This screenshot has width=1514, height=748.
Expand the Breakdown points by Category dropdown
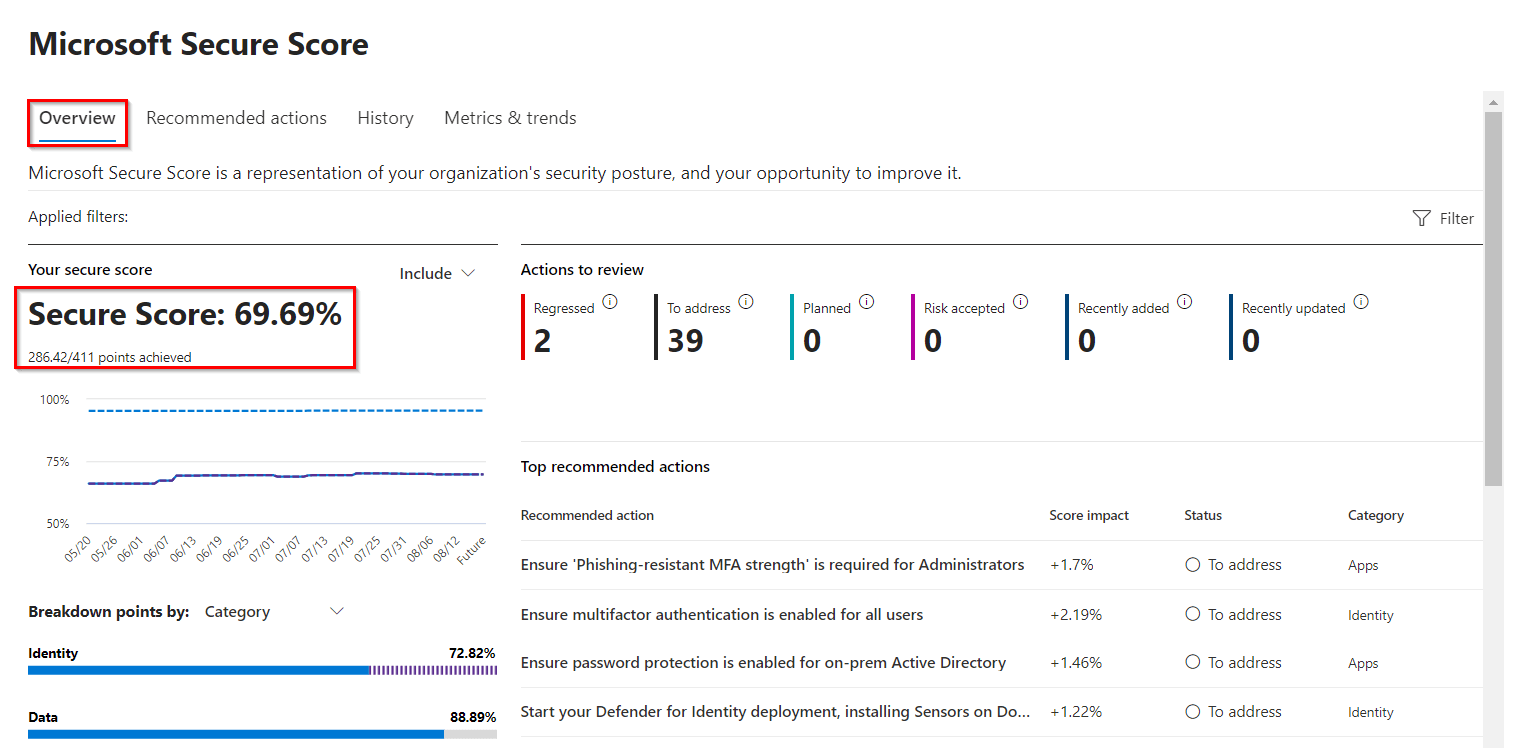coord(275,611)
